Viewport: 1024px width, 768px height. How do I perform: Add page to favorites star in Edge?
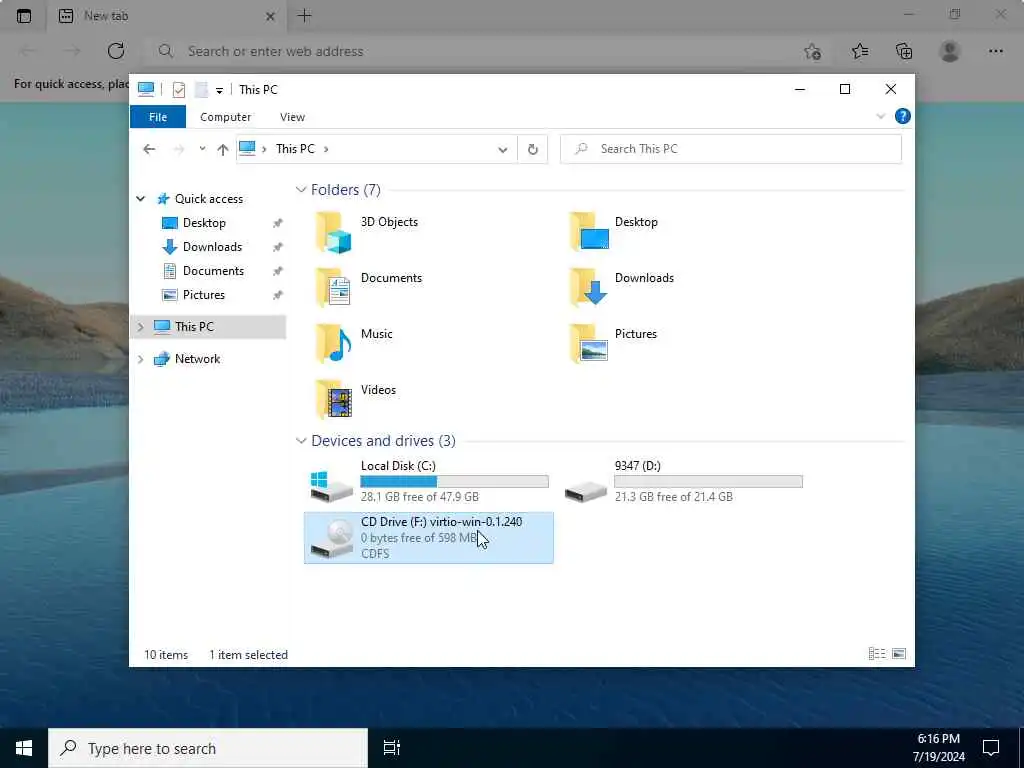click(x=812, y=51)
